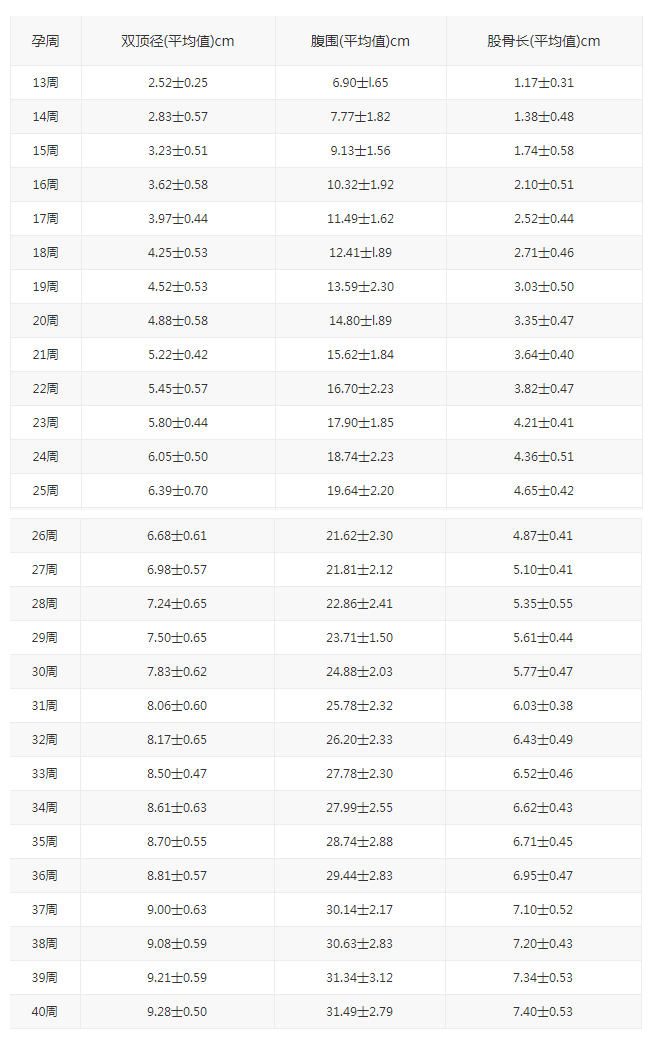Click the 7.24±0.65 cell for 28周

click(x=177, y=604)
